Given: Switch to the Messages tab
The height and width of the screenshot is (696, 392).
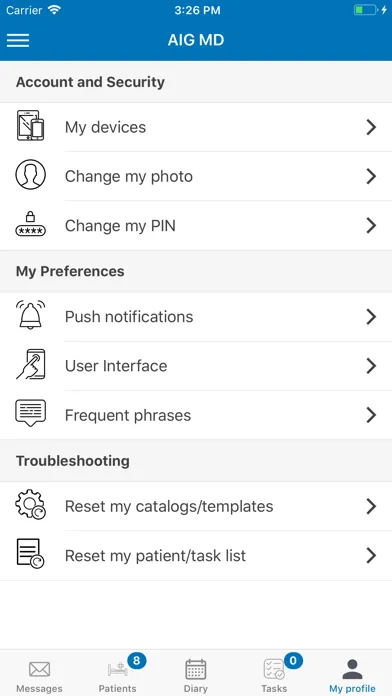Looking at the screenshot, I should pos(39,675).
